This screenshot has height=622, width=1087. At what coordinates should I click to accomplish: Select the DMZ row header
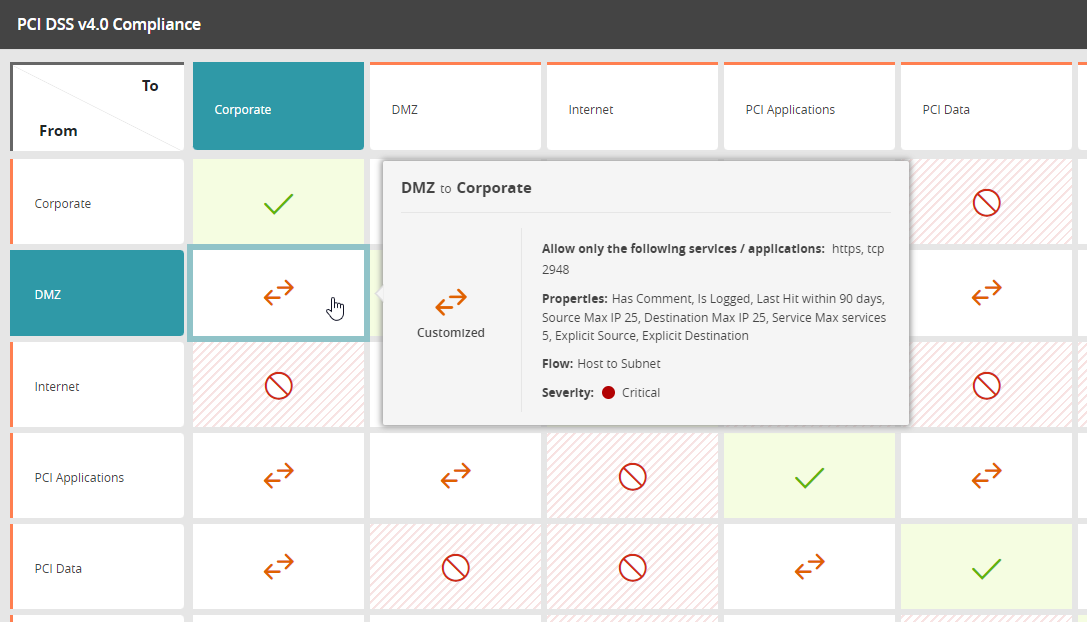pyautogui.click(x=97, y=294)
